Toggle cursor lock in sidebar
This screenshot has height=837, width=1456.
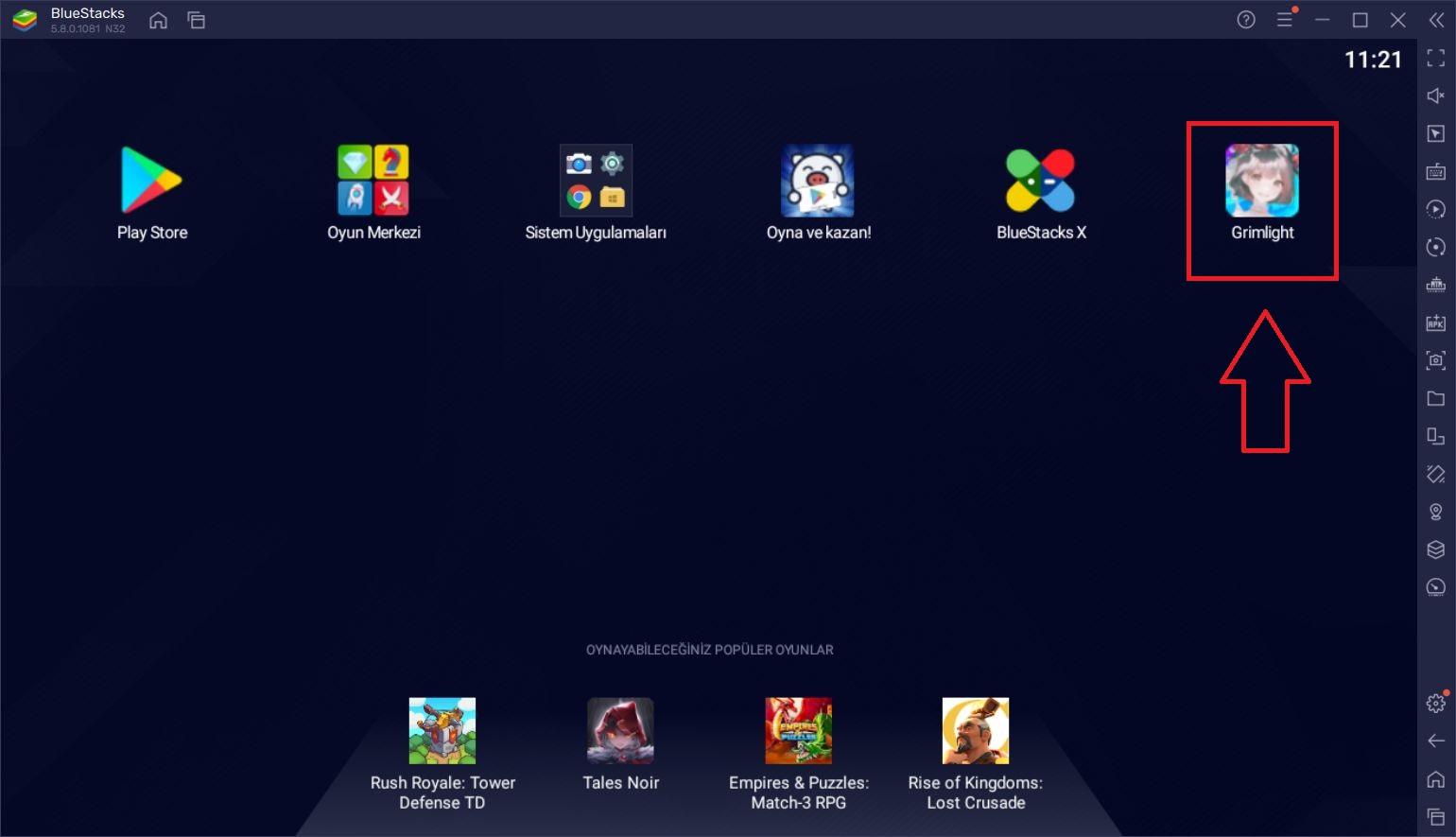pos(1436,133)
